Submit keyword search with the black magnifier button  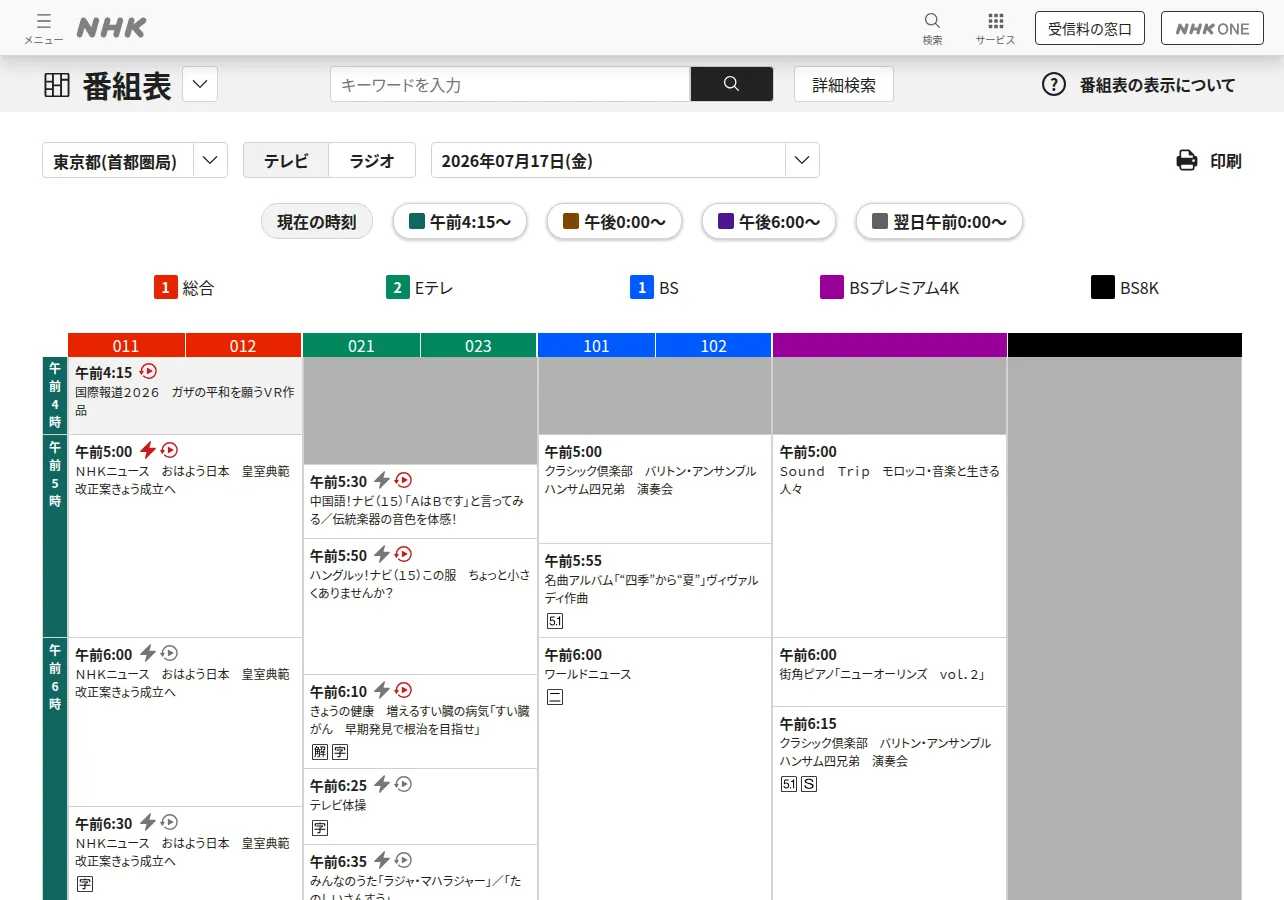tap(731, 84)
